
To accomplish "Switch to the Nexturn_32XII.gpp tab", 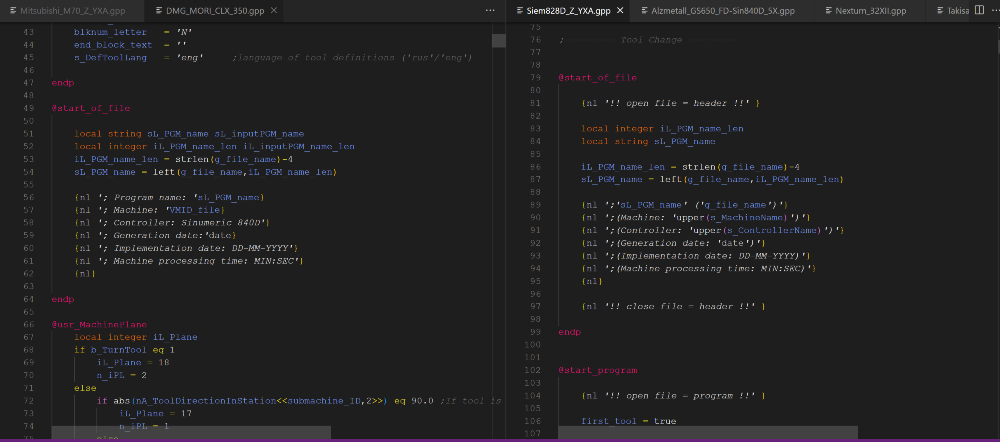I will tap(870, 9).
